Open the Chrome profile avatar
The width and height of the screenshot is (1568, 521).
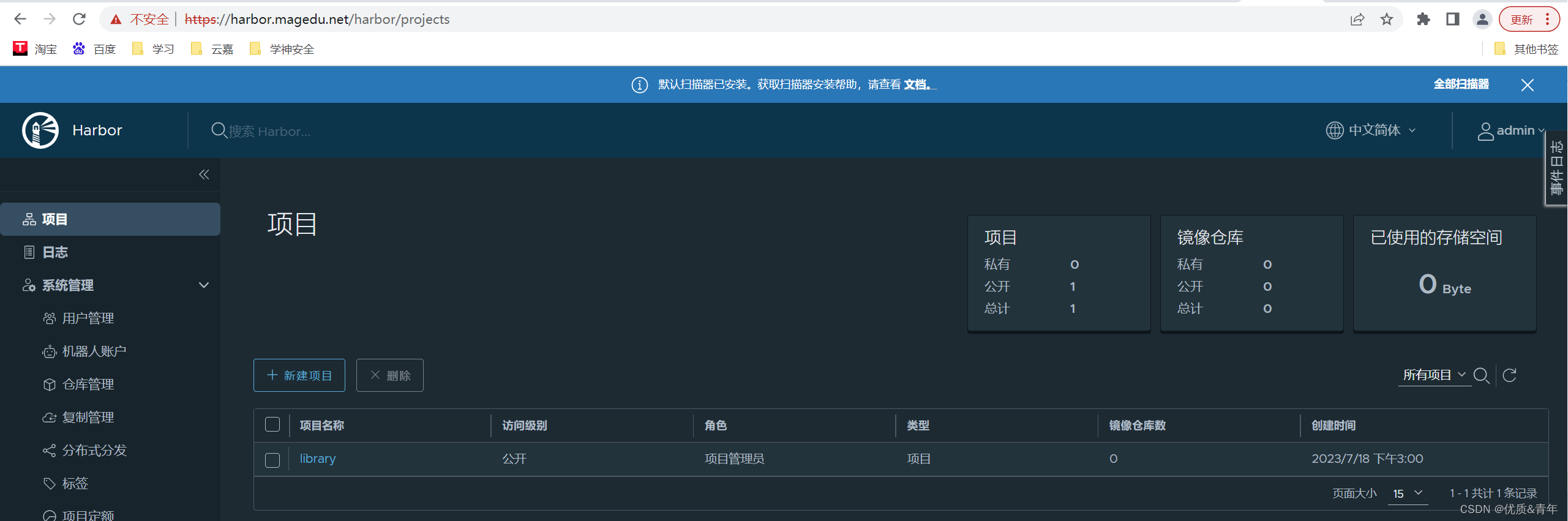pos(1482,20)
